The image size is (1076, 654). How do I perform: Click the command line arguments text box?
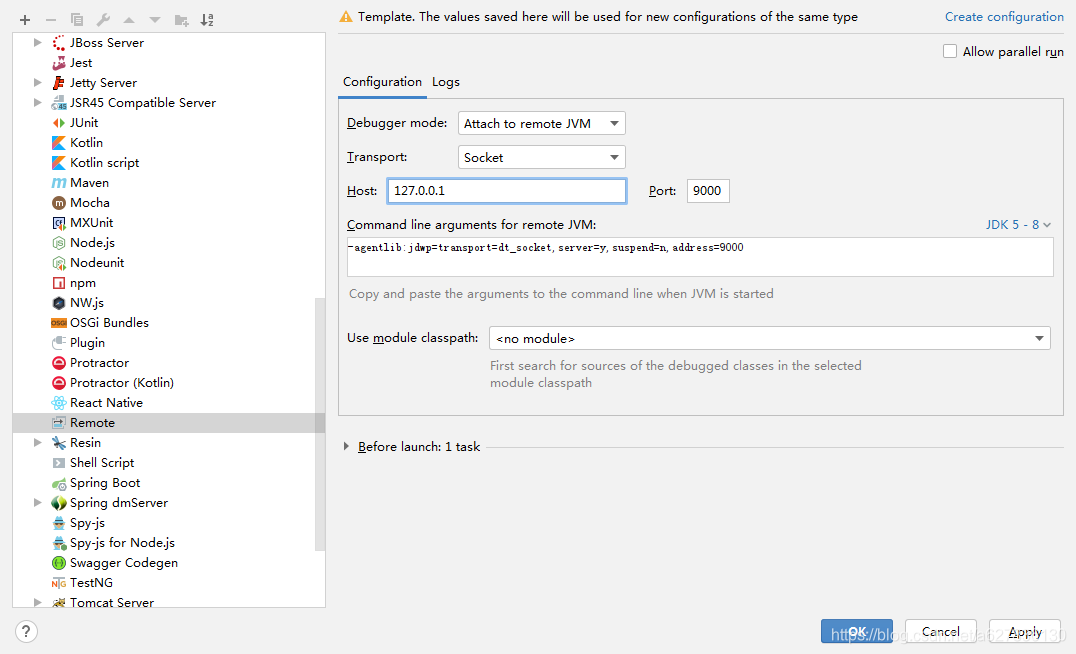pos(700,257)
